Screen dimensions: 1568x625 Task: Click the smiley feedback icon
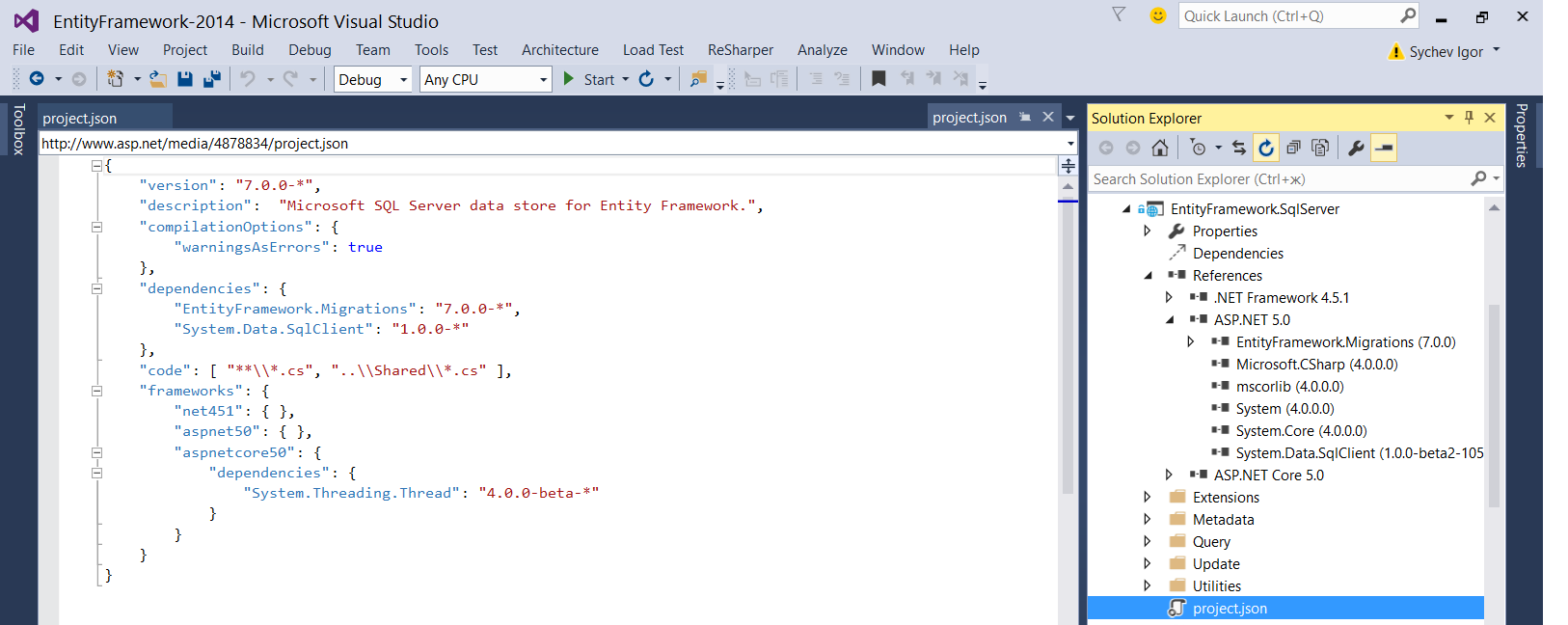pos(1158,15)
